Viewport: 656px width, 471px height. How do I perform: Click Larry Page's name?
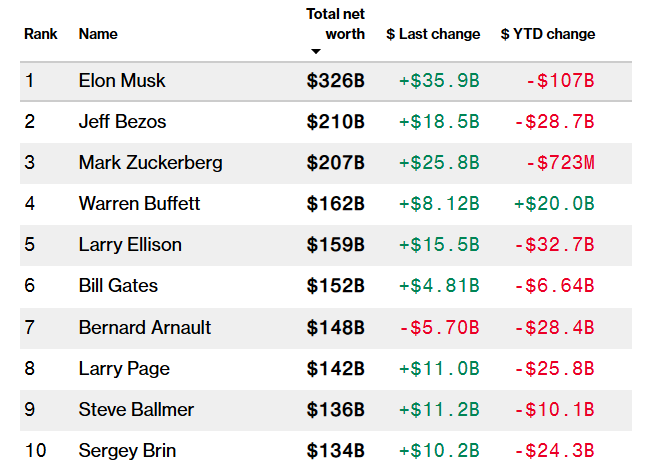click(122, 368)
